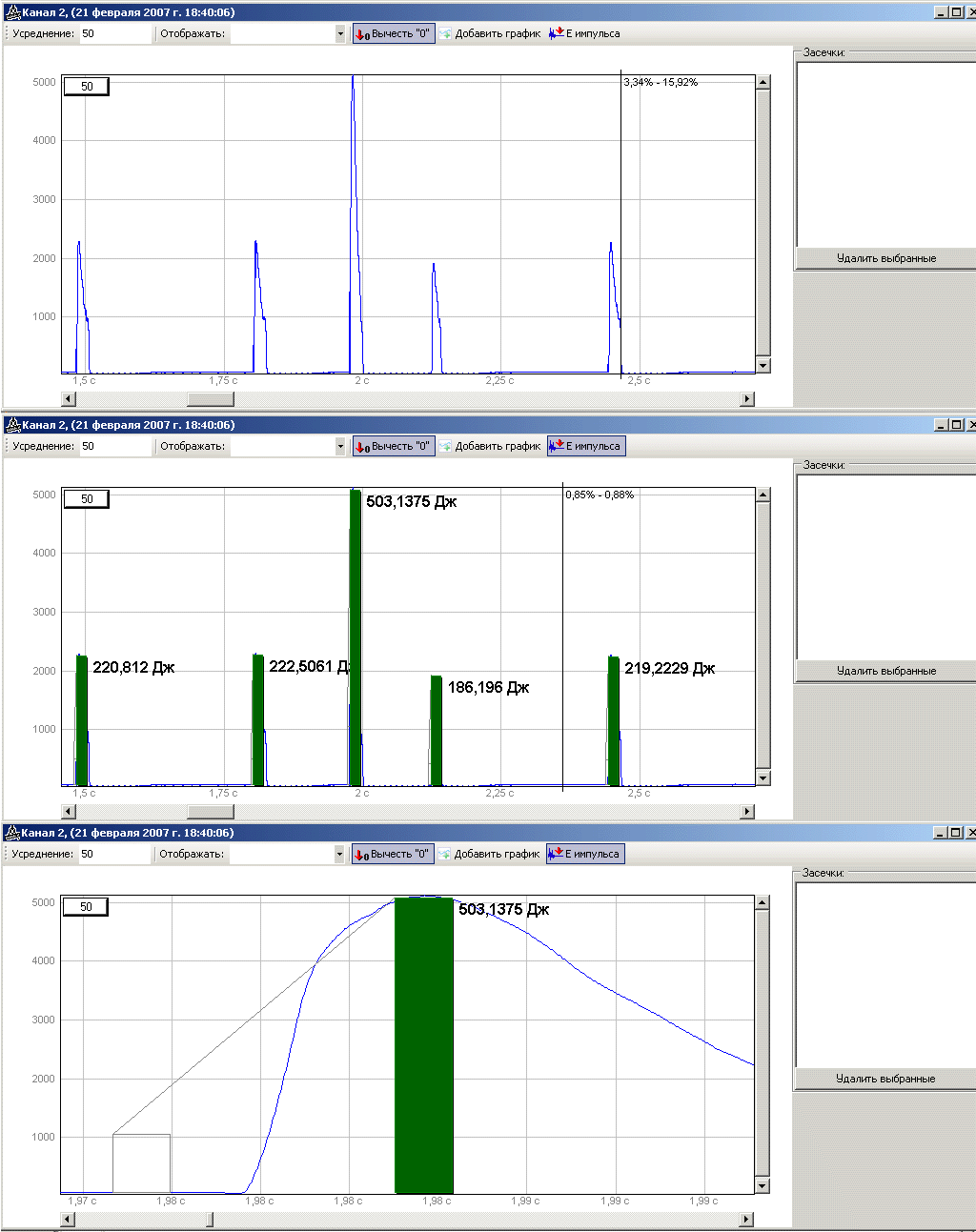Click Удалить выбранные button in bottom window
The height and width of the screenshot is (1232, 976).
click(885, 1079)
